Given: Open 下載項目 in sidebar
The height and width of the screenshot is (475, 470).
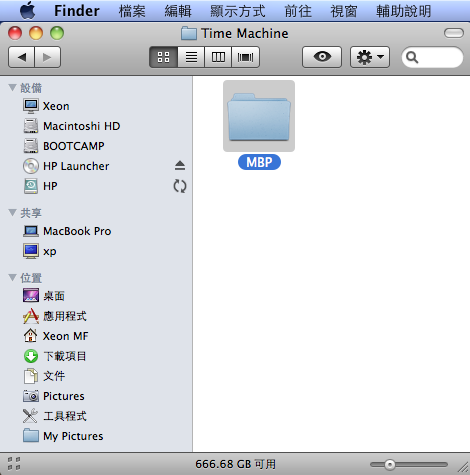Looking at the screenshot, I should pyautogui.click(x=96, y=356).
